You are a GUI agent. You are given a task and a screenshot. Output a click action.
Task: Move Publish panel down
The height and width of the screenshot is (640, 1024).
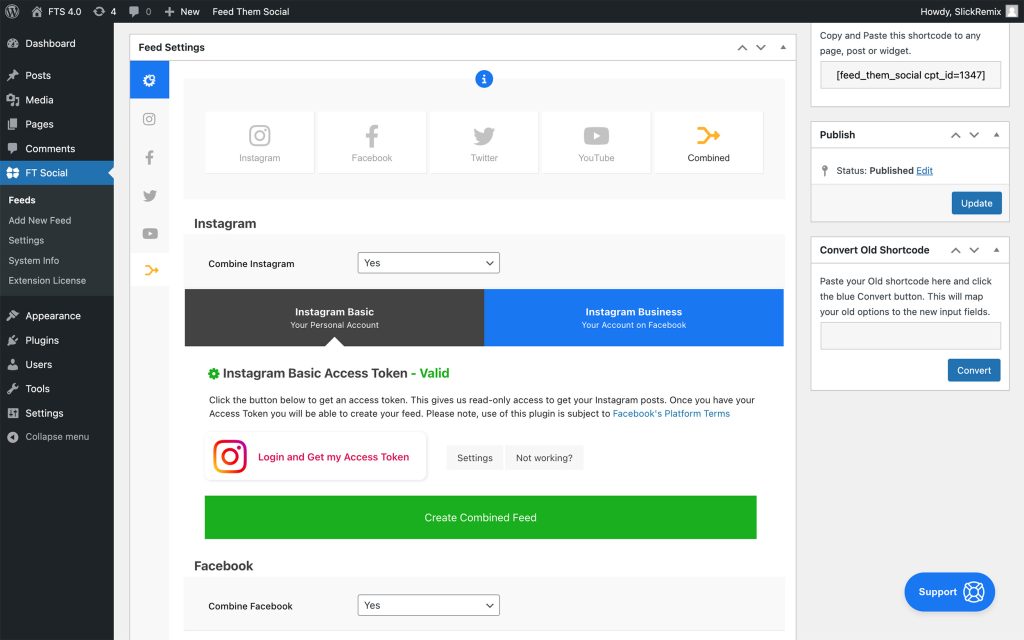pyautogui.click(x=974, y=135)
